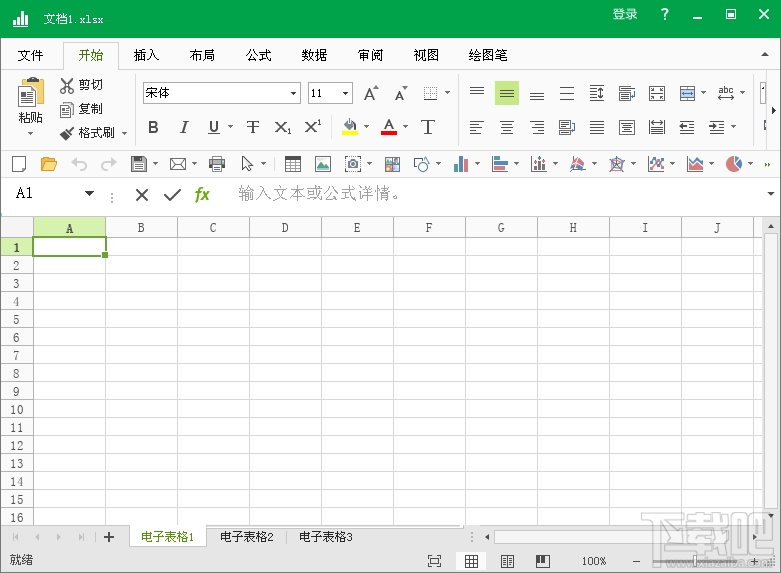Set vertical align top
The height and width of the screenshot is (573, 781).
click(x=477, y=93)
